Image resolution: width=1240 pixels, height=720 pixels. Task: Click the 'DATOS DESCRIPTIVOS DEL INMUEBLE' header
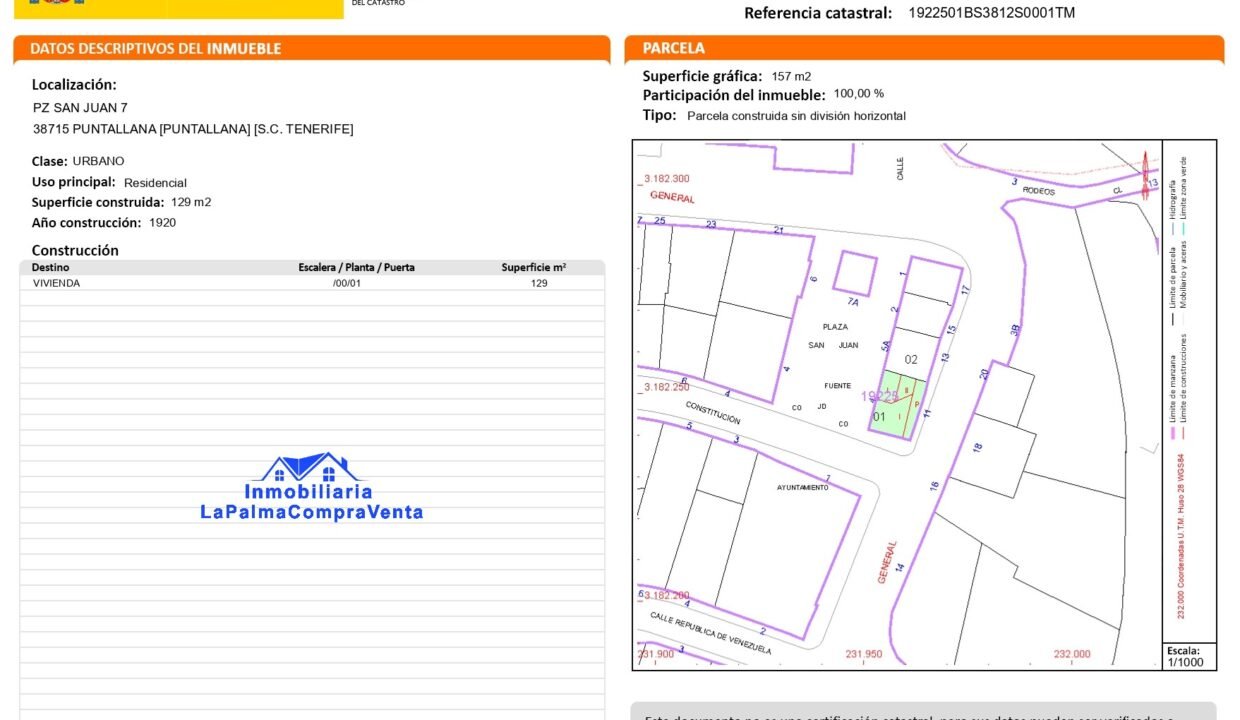point(156,48)
